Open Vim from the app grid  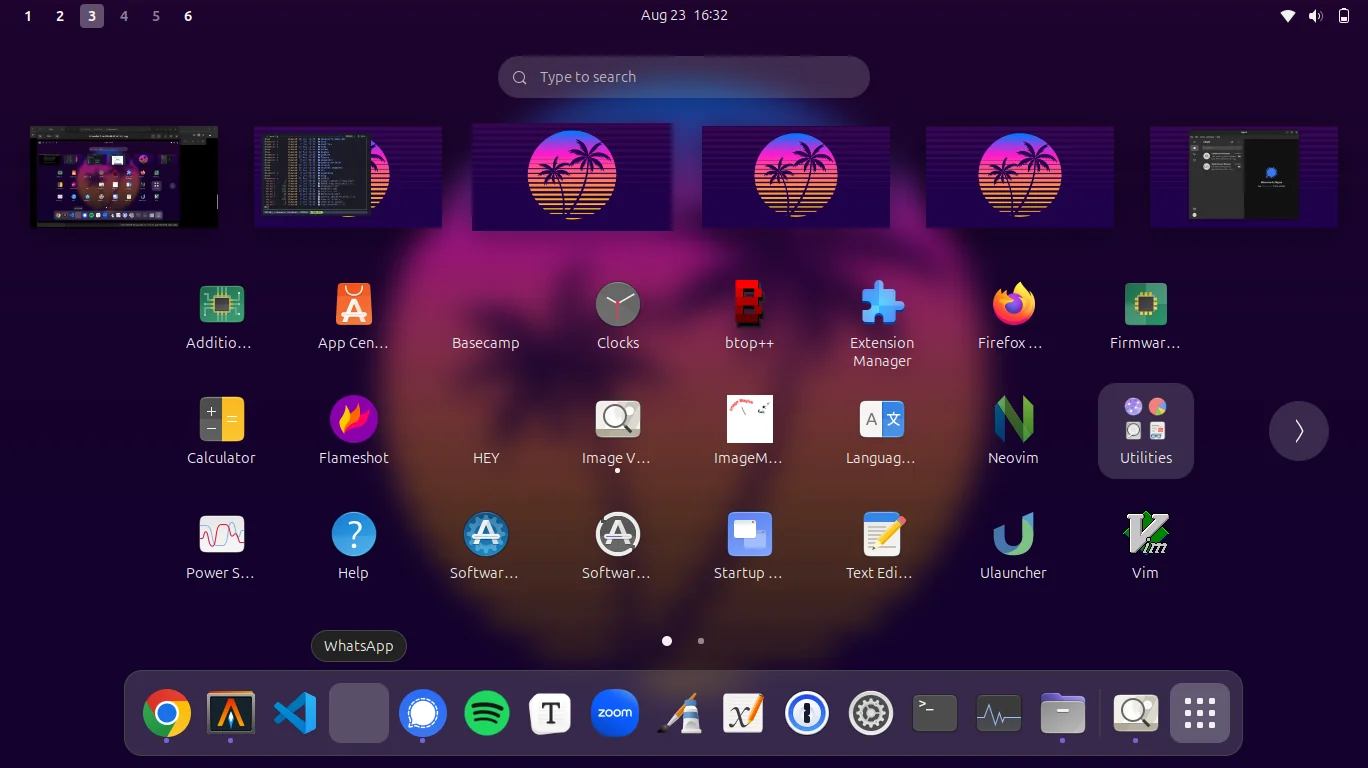pos(1146,534)
